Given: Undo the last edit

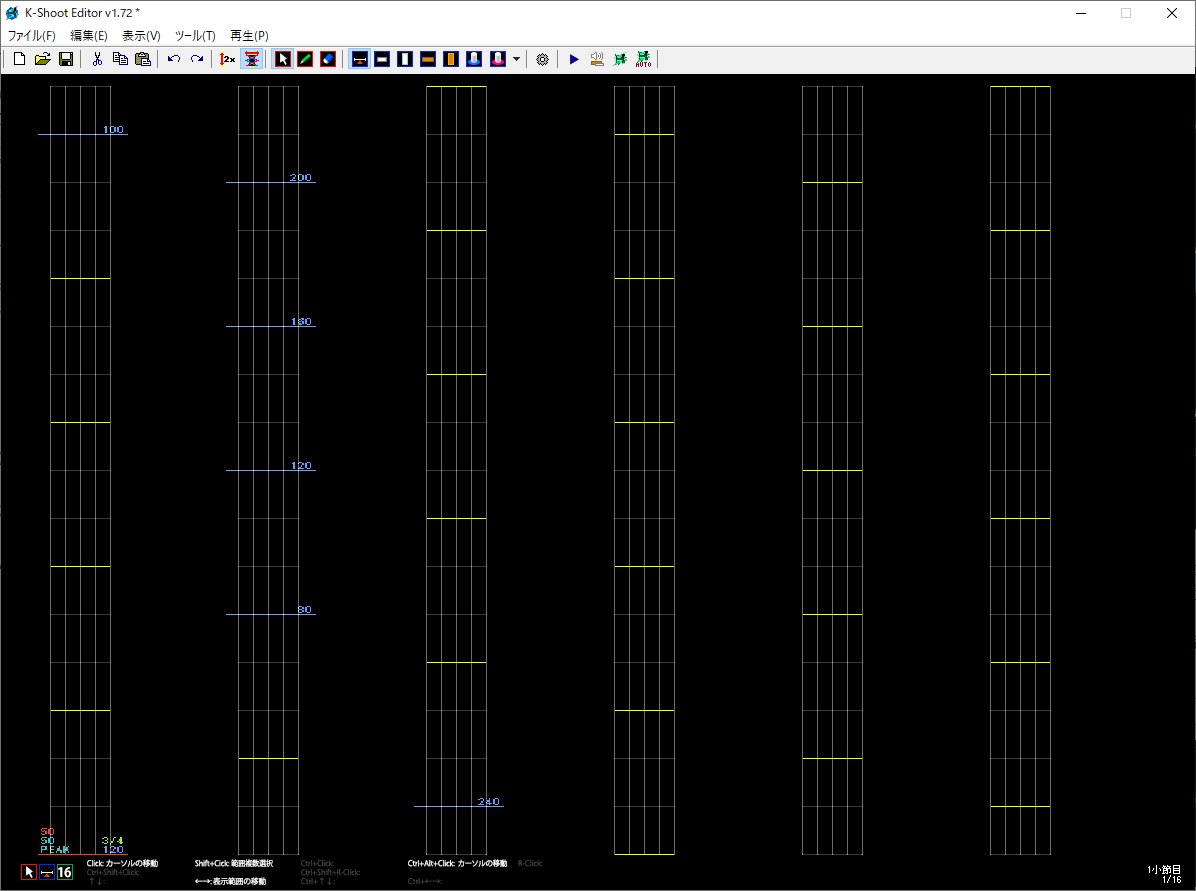Looking at the screenshot, I should 174,59.
